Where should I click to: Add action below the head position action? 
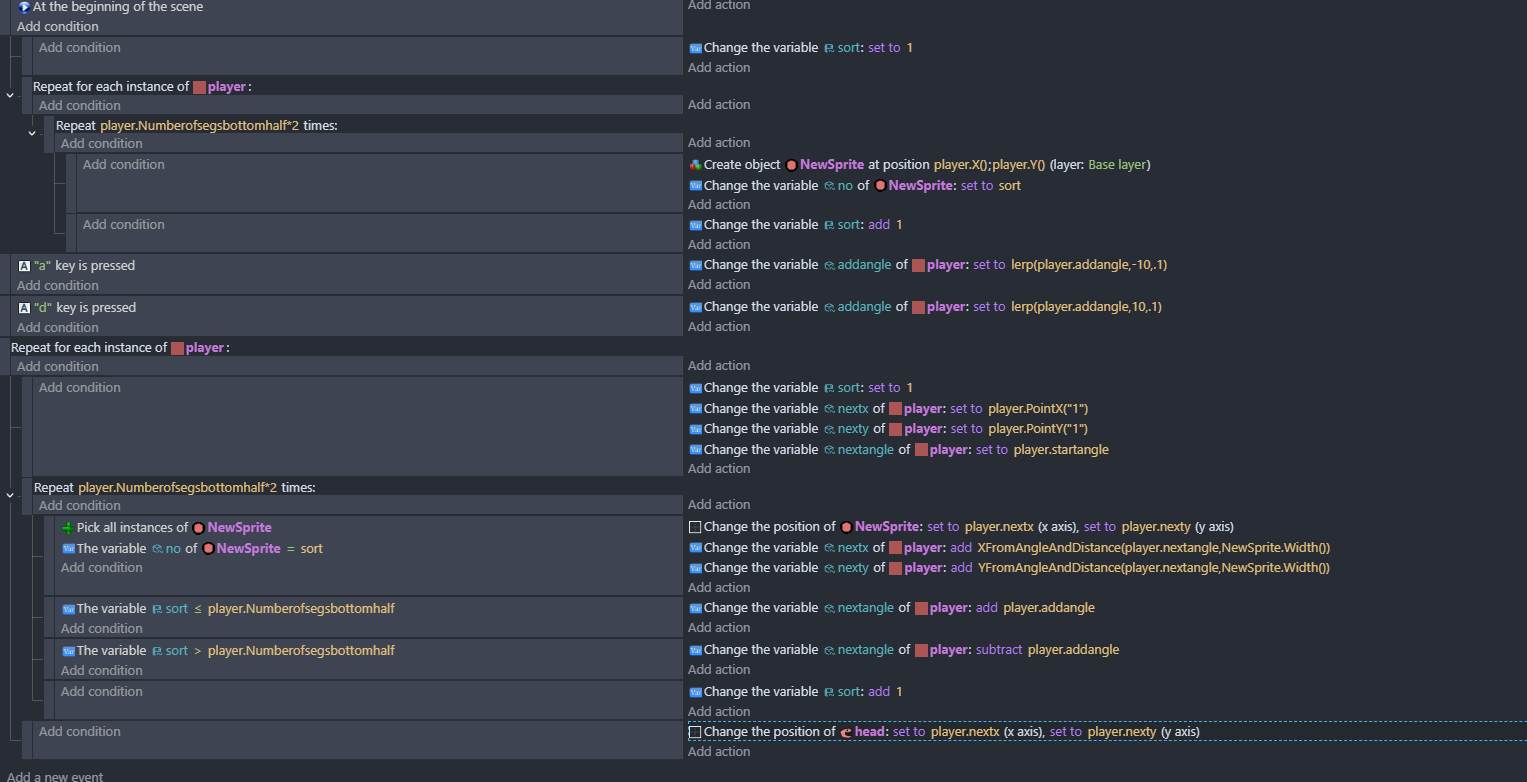(x=718, y=752)
